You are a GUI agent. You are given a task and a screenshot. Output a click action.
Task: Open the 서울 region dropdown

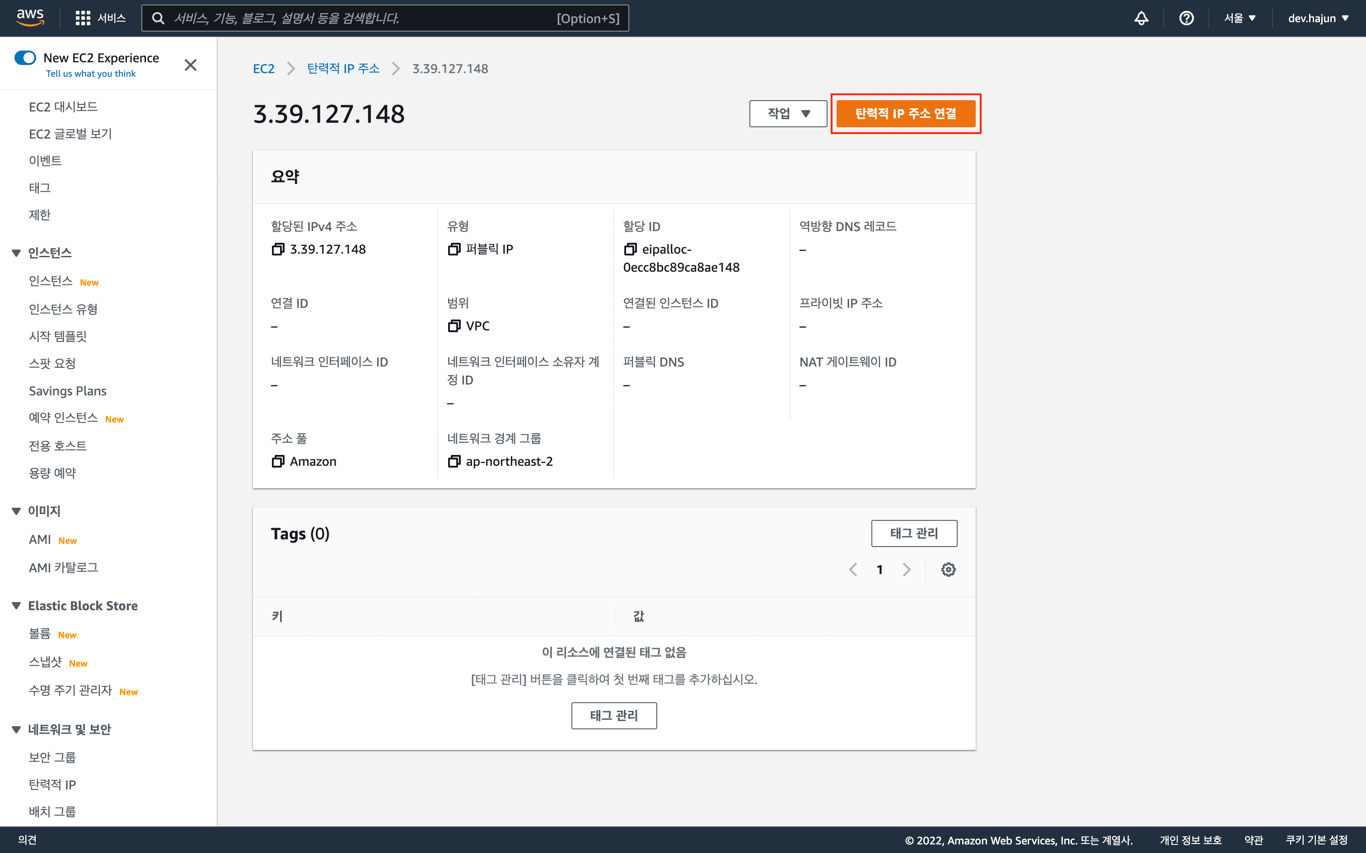point(1240,18)
